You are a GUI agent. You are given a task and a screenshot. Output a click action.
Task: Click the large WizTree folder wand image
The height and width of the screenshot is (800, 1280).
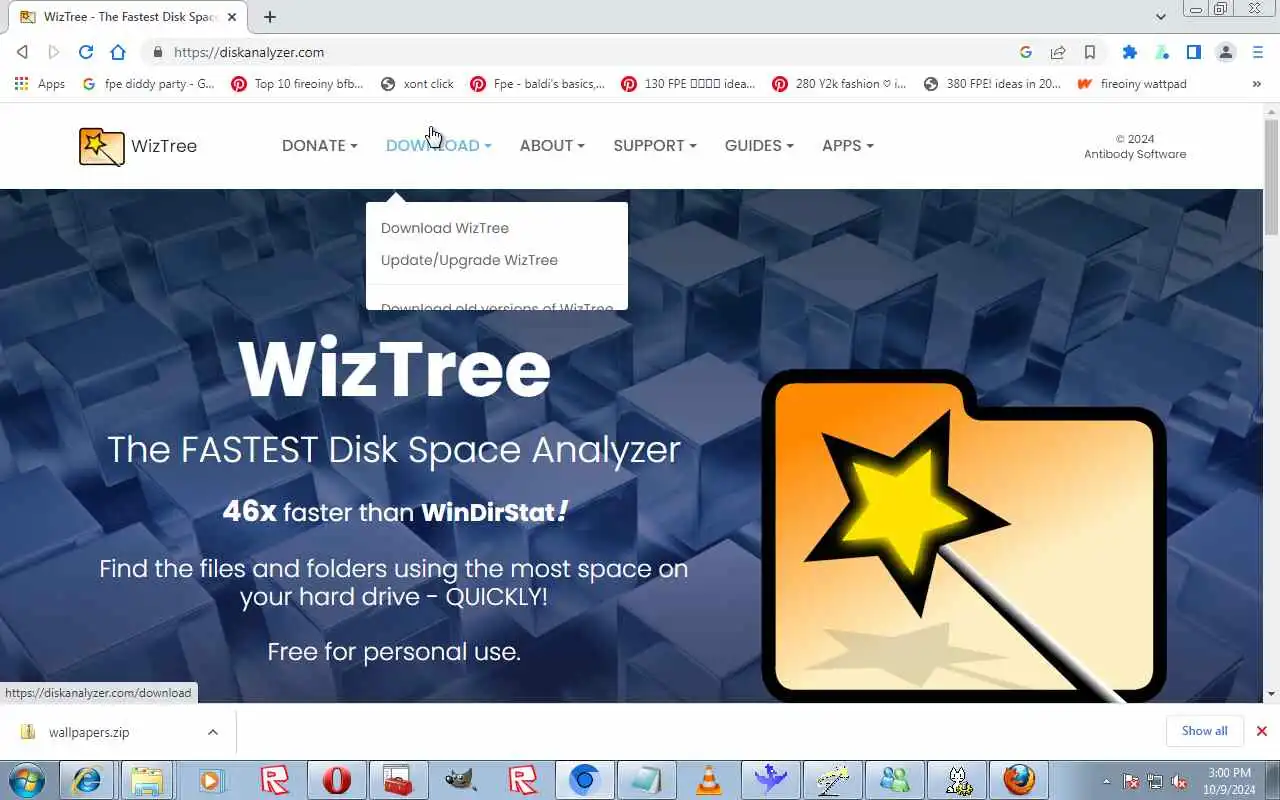pyautogui.click(x=963, y=536)
